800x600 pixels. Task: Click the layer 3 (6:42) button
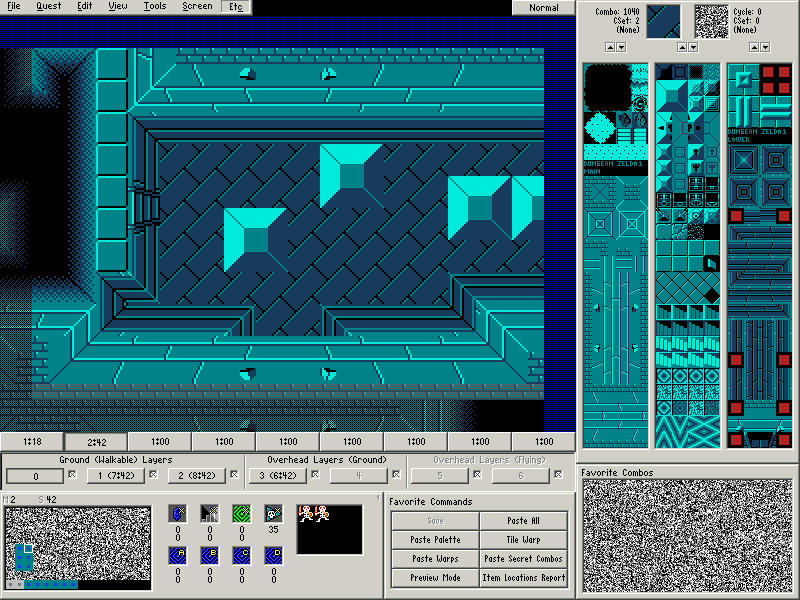point(278,476)
